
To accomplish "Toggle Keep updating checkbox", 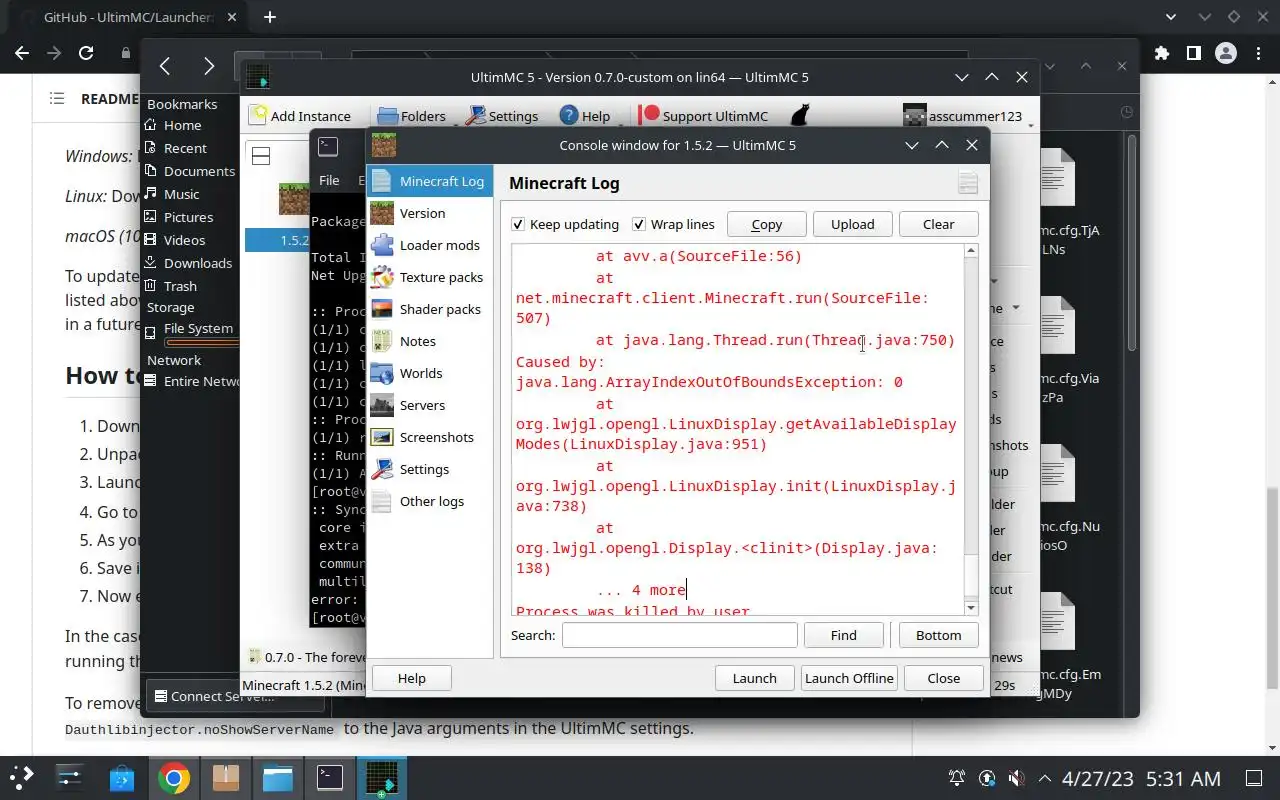I will pos(565,224).
